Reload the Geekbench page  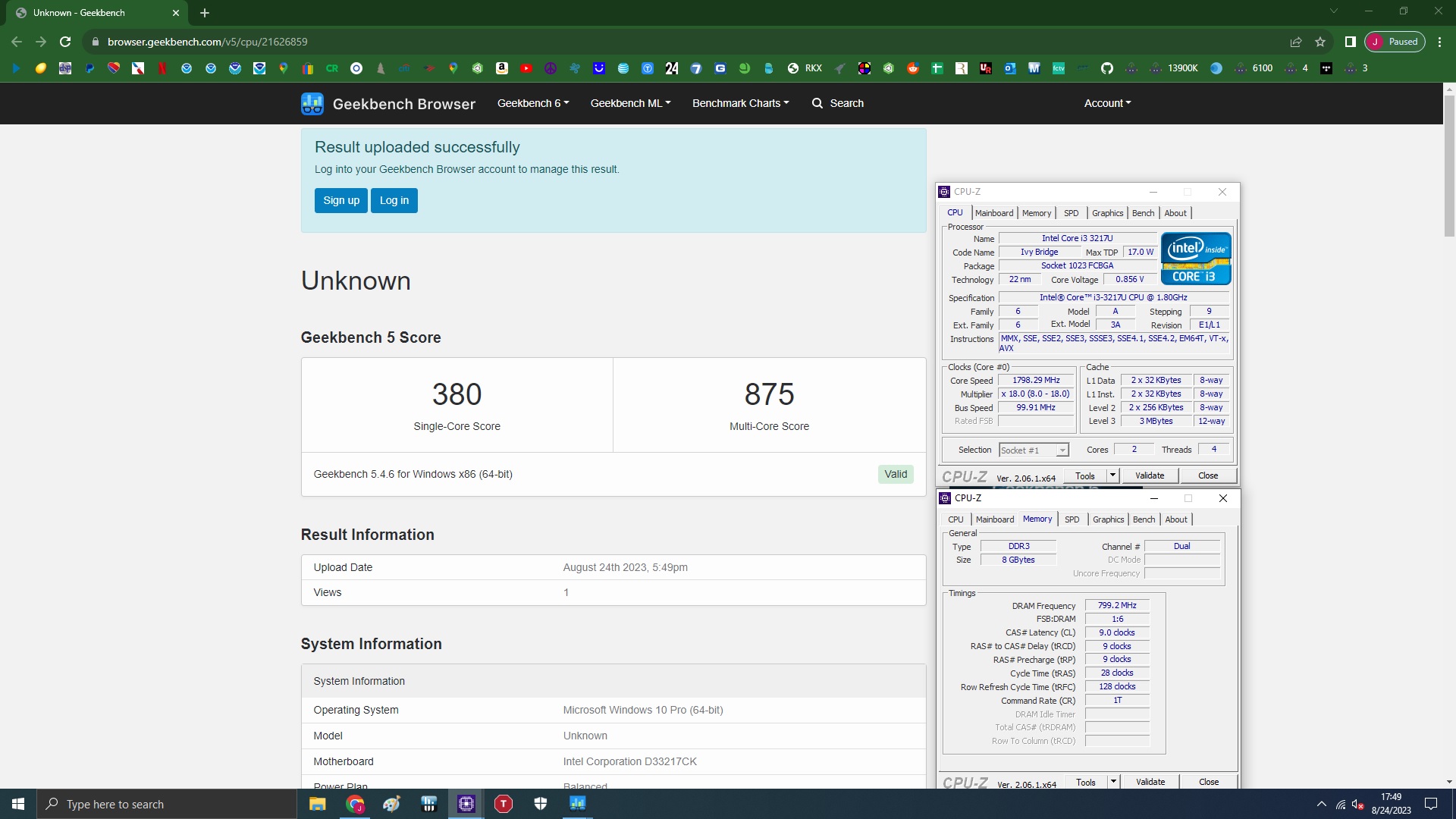tap(65, 42)
